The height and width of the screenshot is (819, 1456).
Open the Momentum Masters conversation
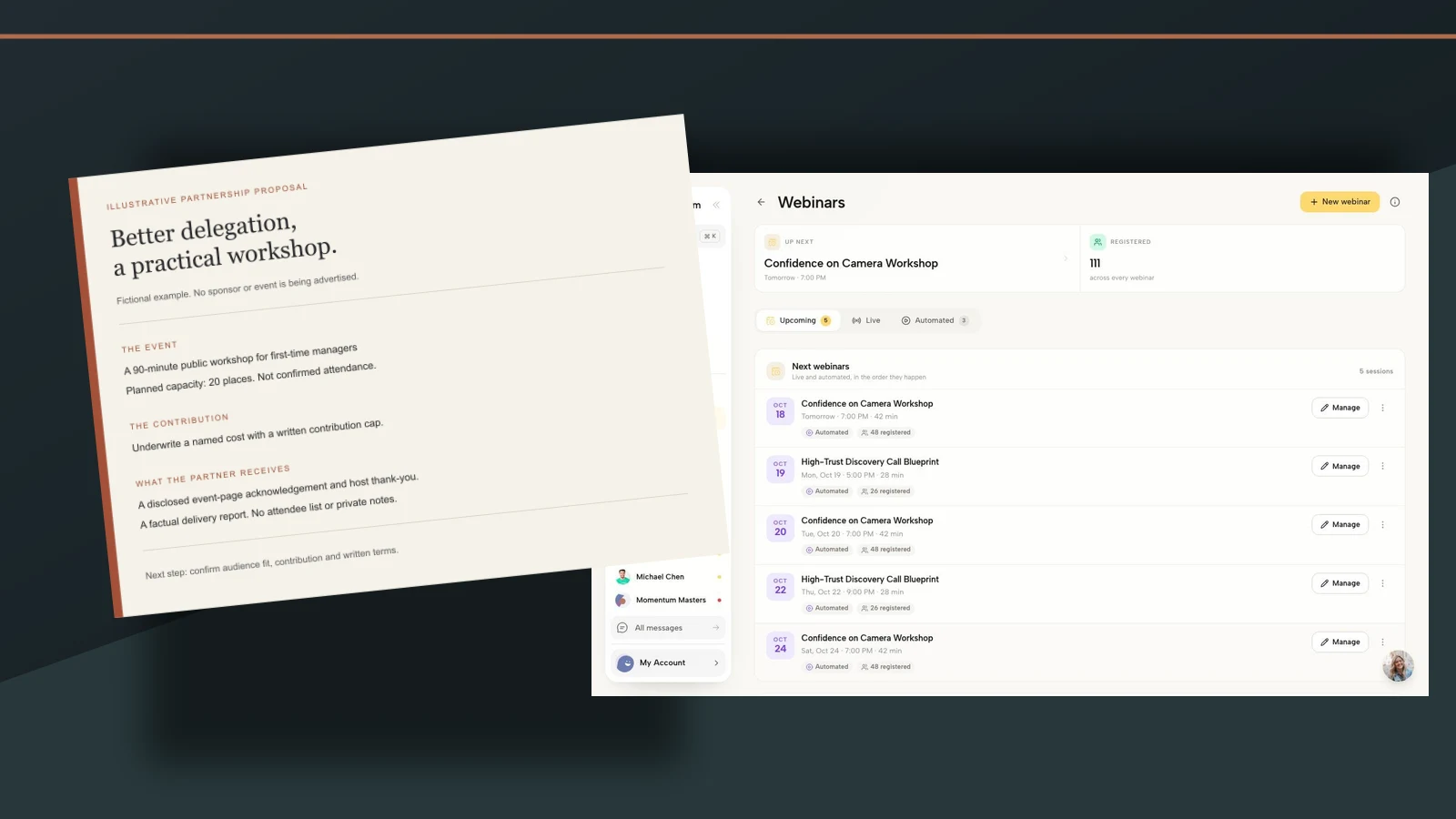point(671,601)
